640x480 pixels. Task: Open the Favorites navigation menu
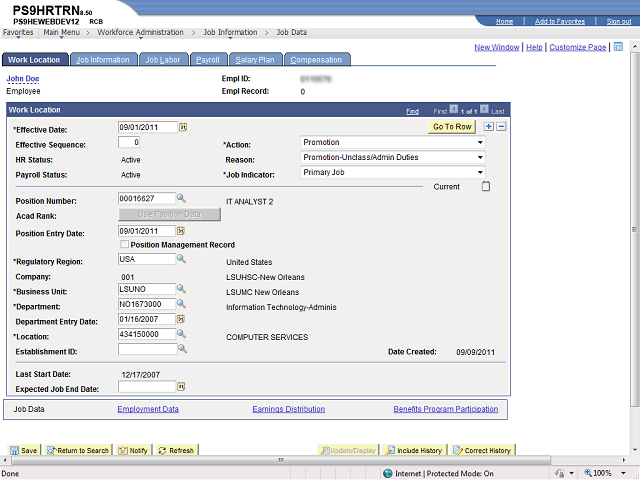tap(18, 32)
